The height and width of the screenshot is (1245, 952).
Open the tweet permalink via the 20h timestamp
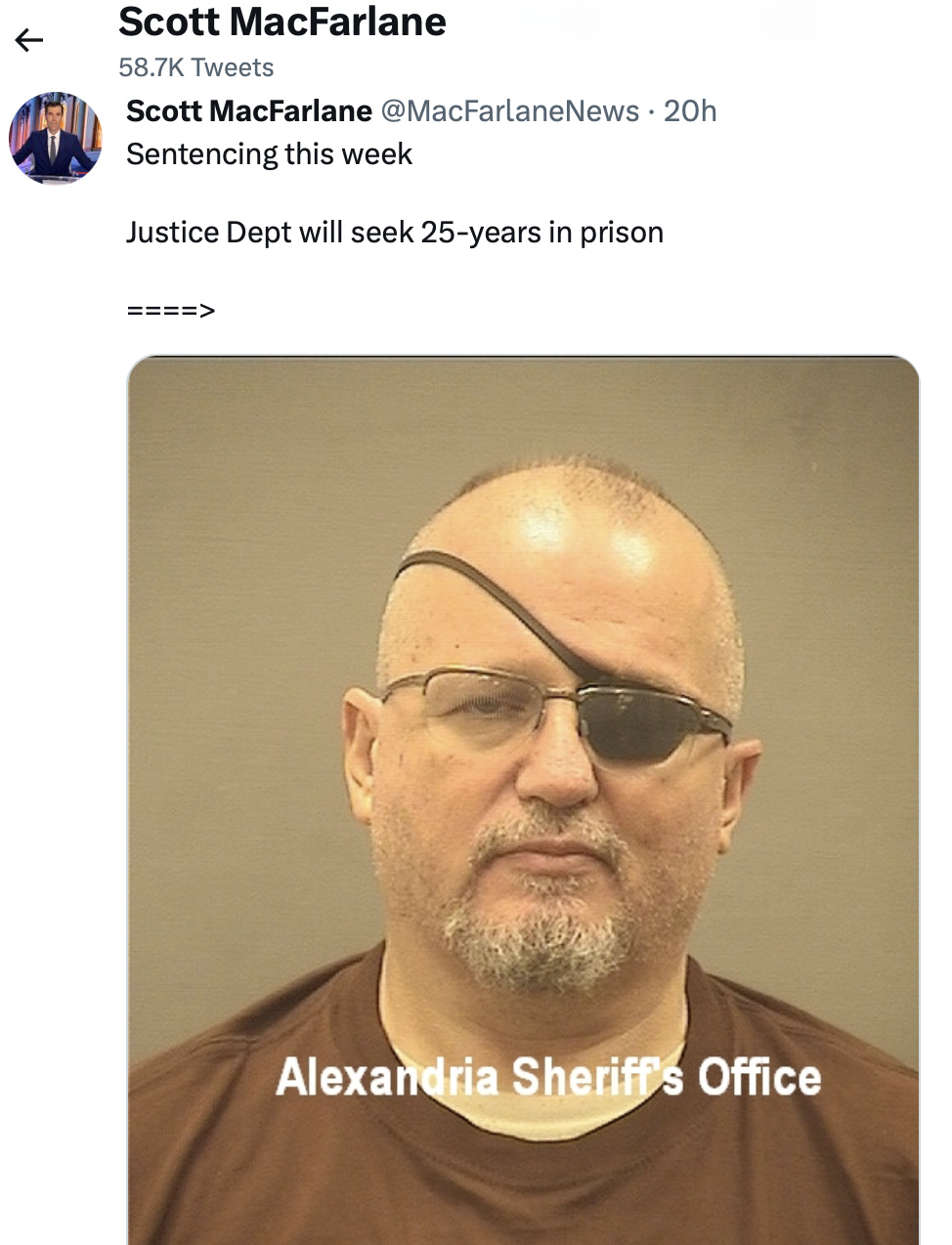[x=690, y=111]
